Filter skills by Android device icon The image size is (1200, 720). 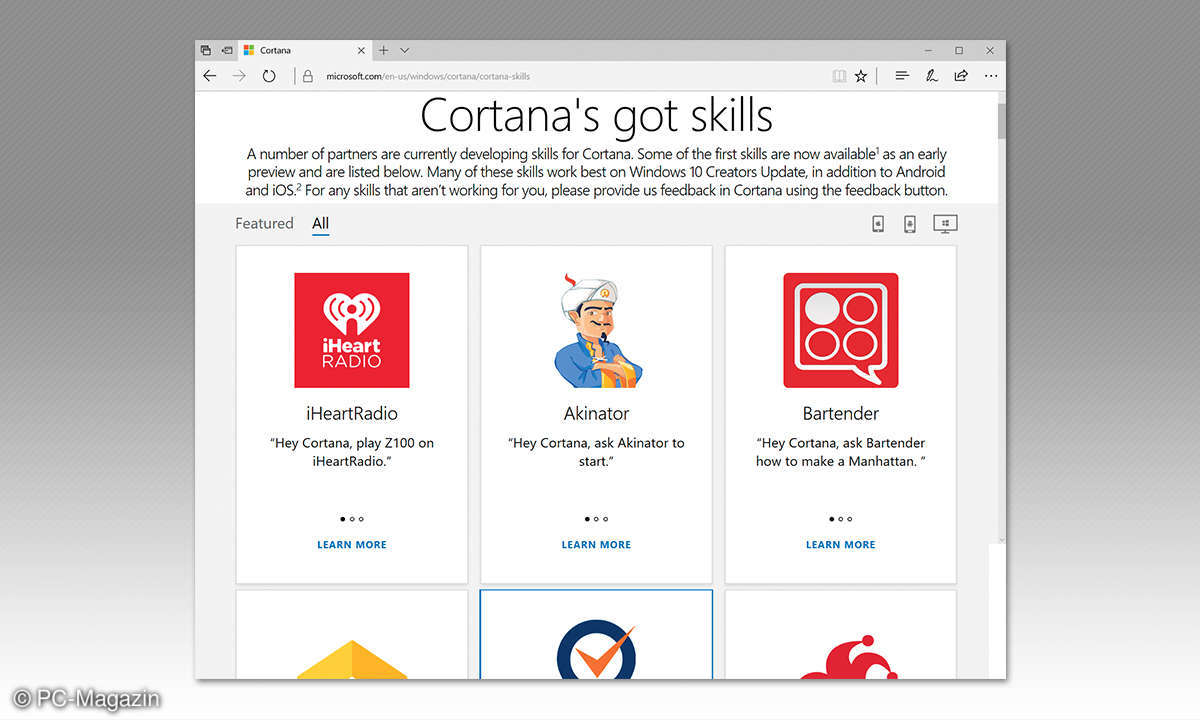pos(910,224)
